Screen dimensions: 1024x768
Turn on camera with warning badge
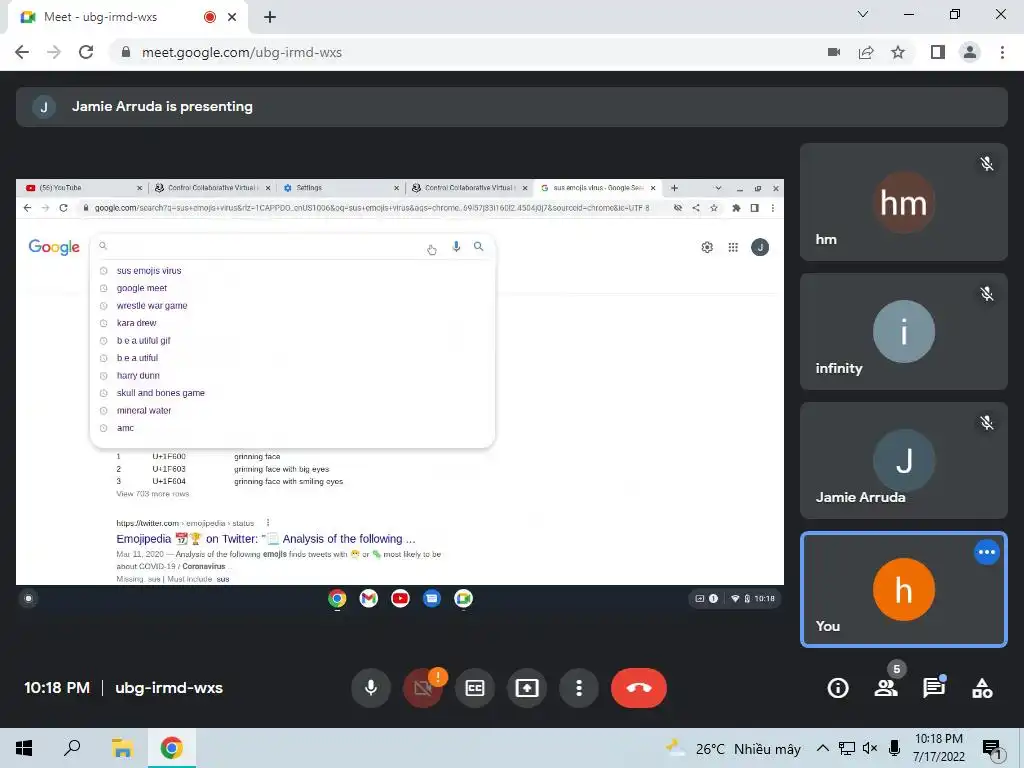click(x=423, y=688)
